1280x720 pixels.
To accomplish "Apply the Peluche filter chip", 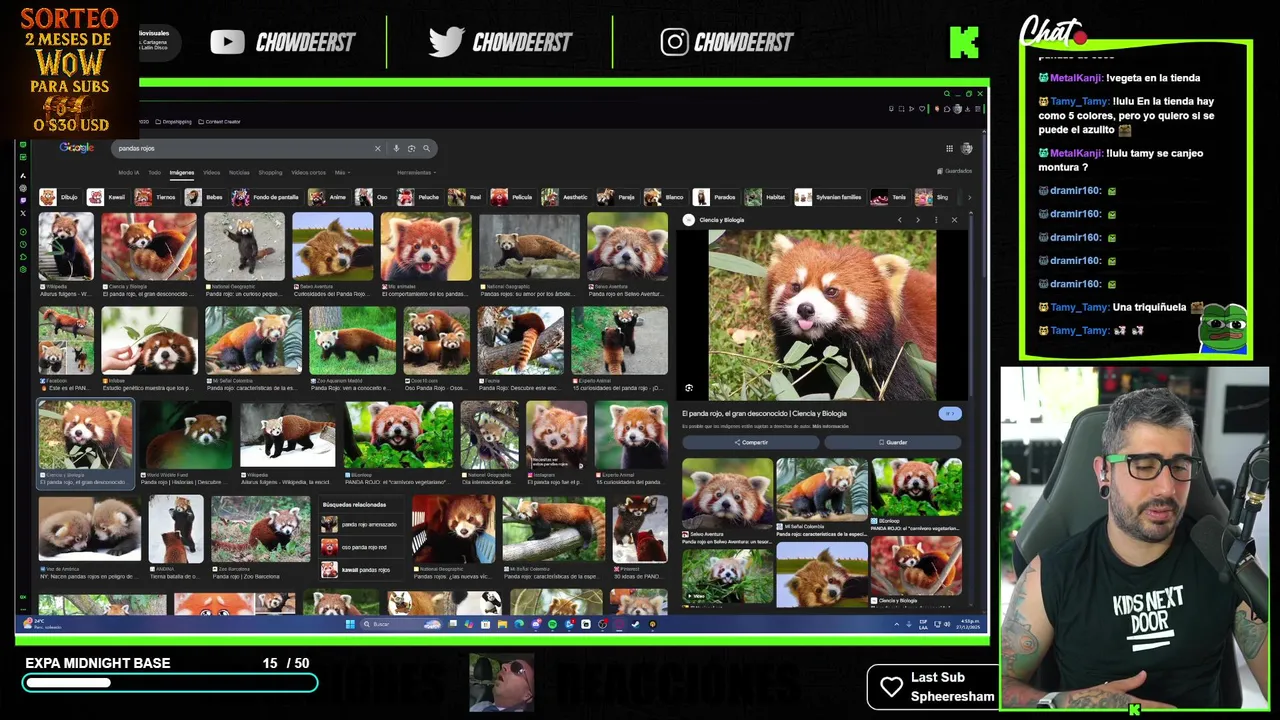I will [418, 197].
